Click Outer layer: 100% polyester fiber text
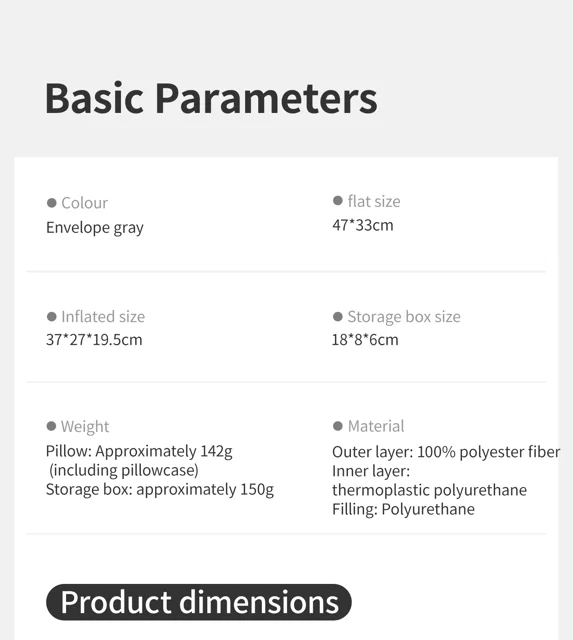The width and height of the screenshot is (573, 640). tap(446, 452)
